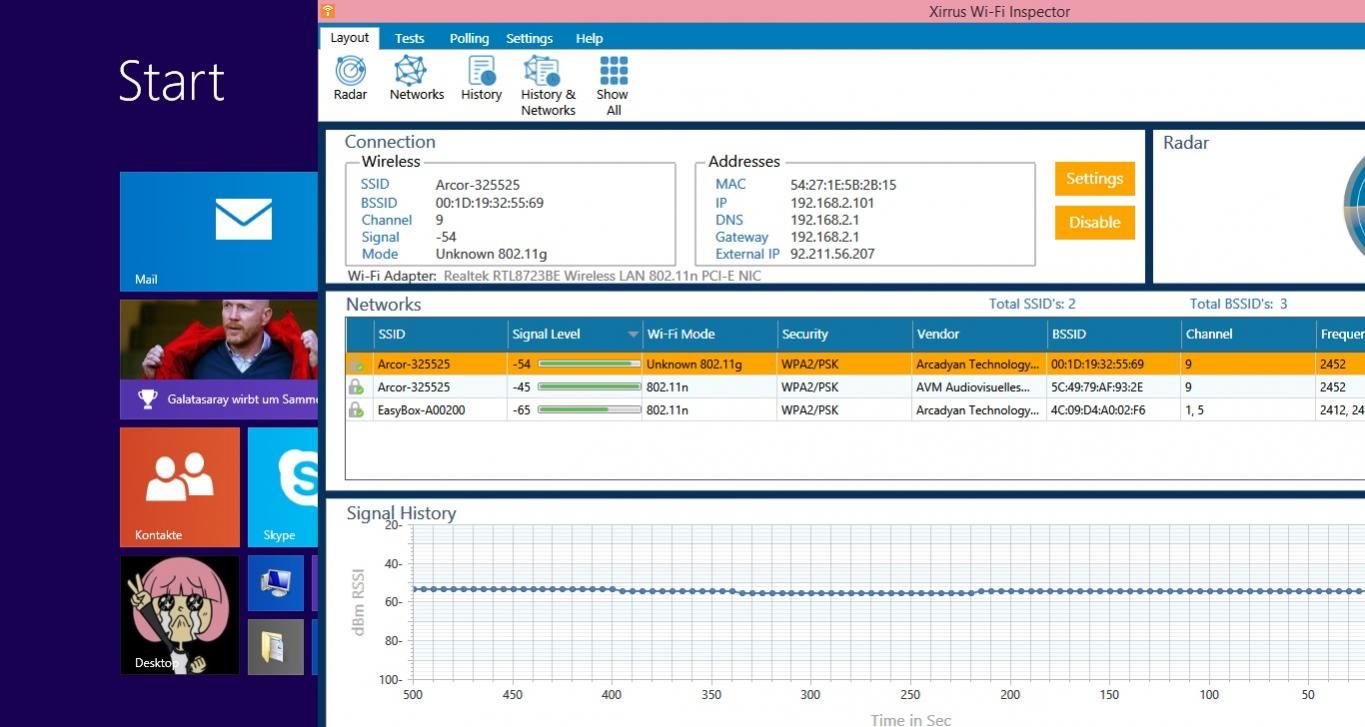Click the connection SSID value Arcor-325525
Viewport: 1365px width, 727px height.
[x=477, y=185]
